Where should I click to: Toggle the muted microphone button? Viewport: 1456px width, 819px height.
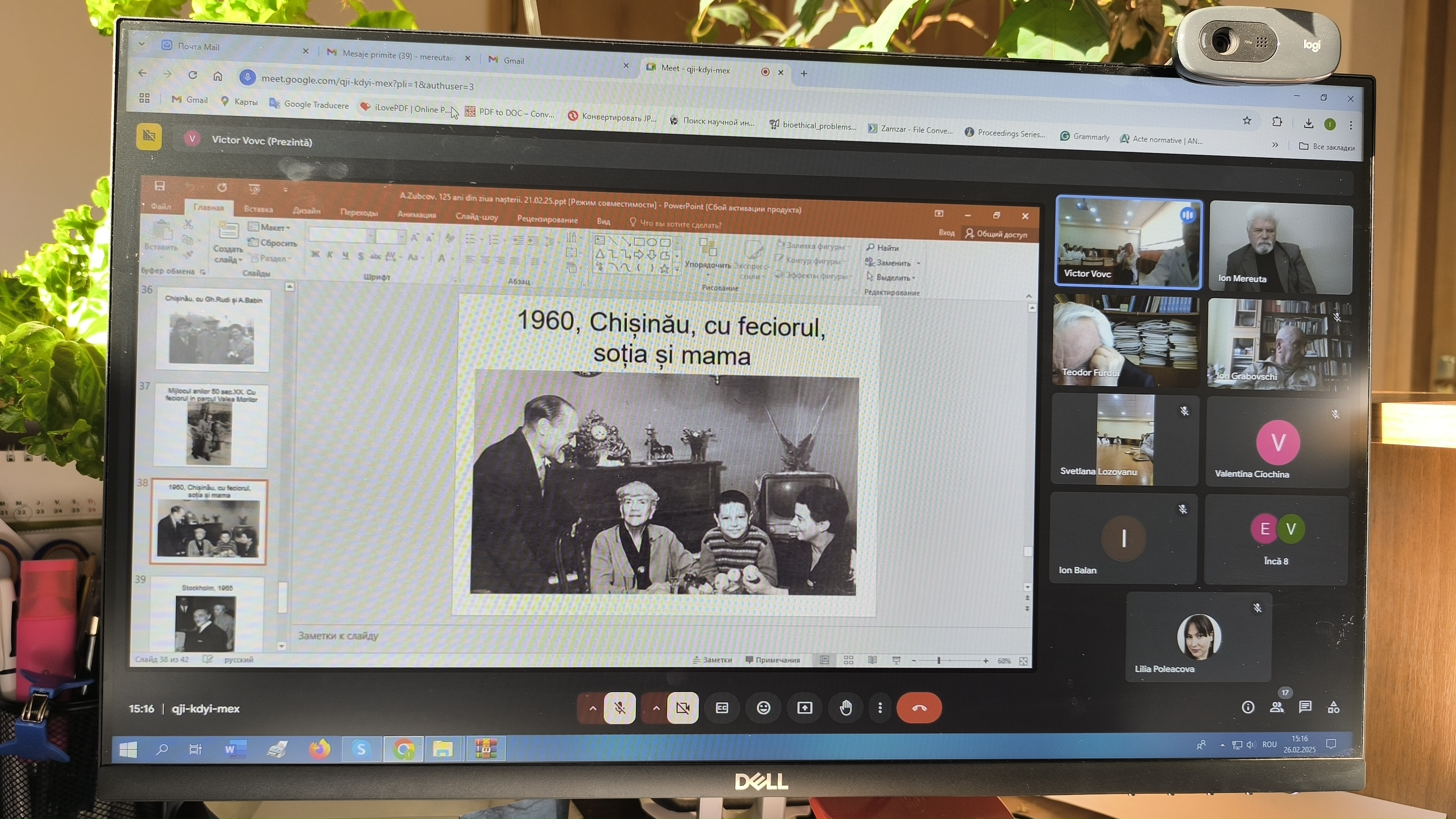(620, 707)
